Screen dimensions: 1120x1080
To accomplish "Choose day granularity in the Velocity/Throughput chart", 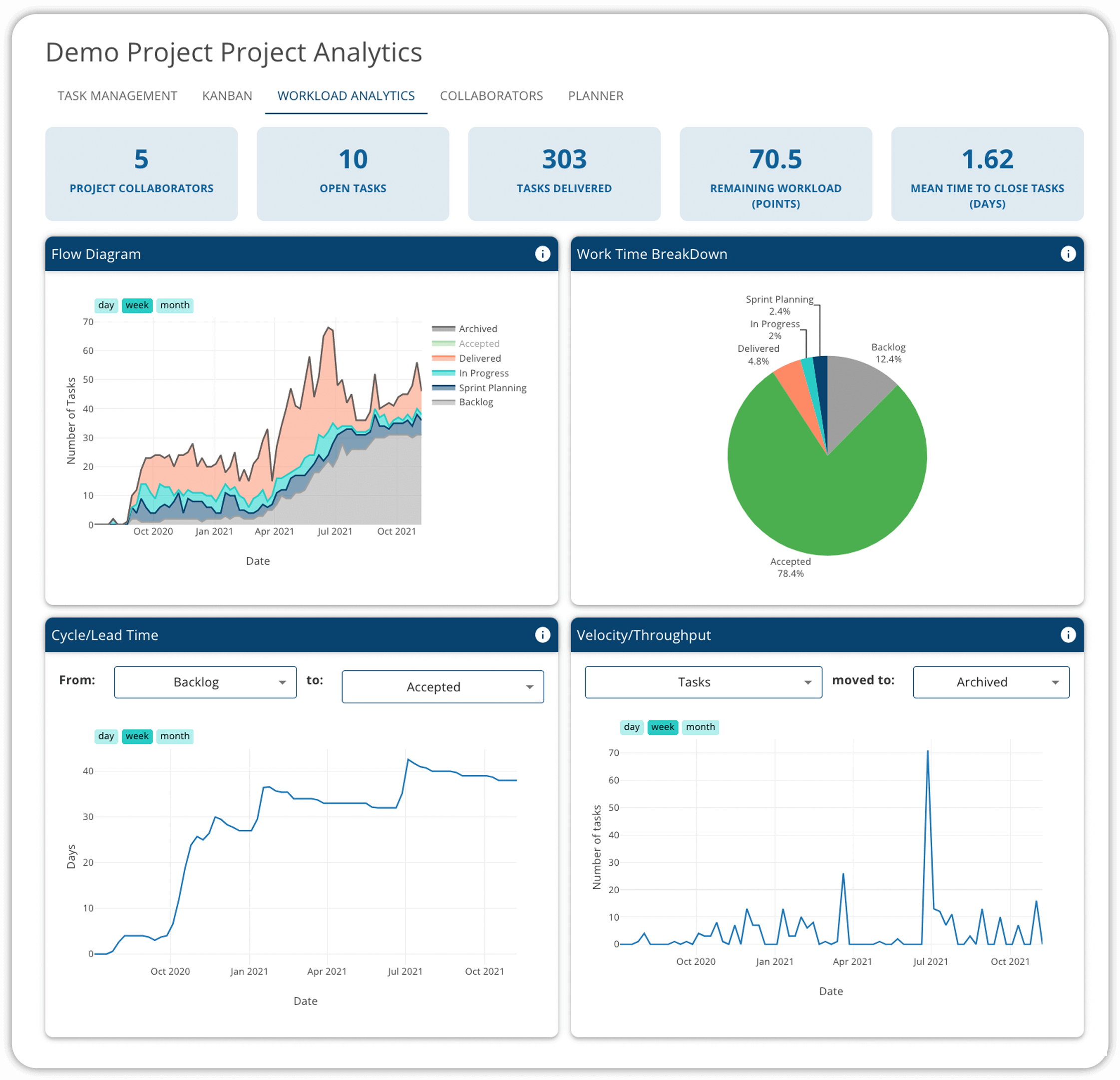I will point(632,727).
